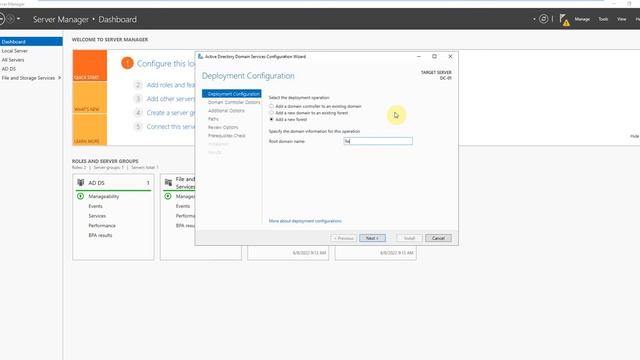This screenshot has width=640, height=360.
Task: Open Services in the AD DS tile
Action: (97, 216)
